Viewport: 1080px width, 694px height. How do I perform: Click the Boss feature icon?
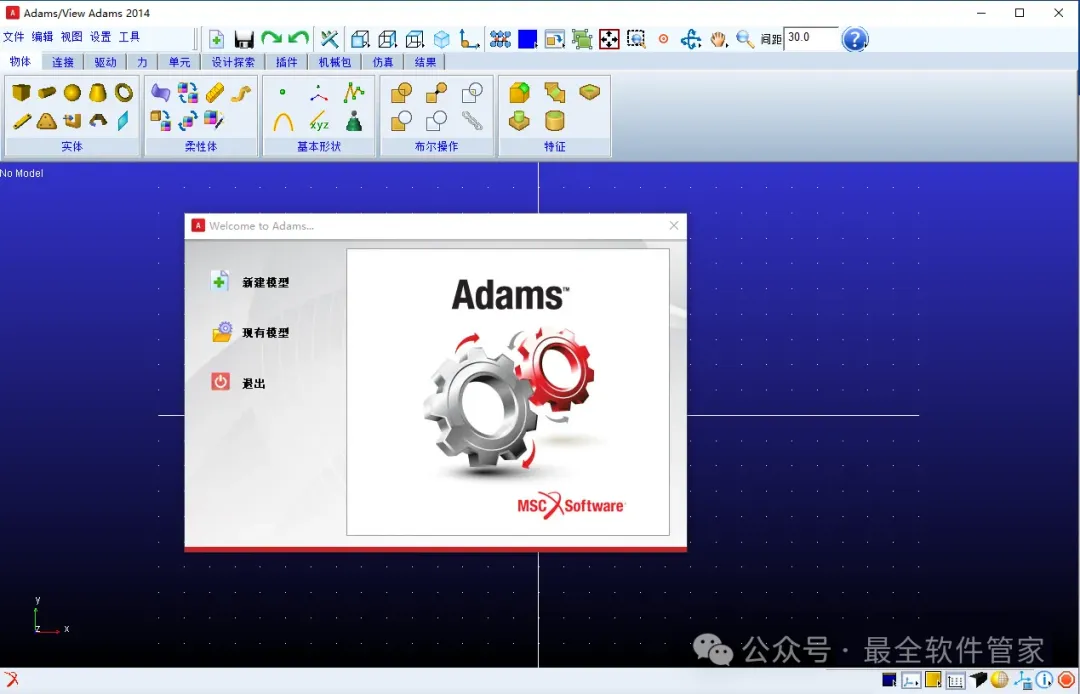click(x=519, y=122)
